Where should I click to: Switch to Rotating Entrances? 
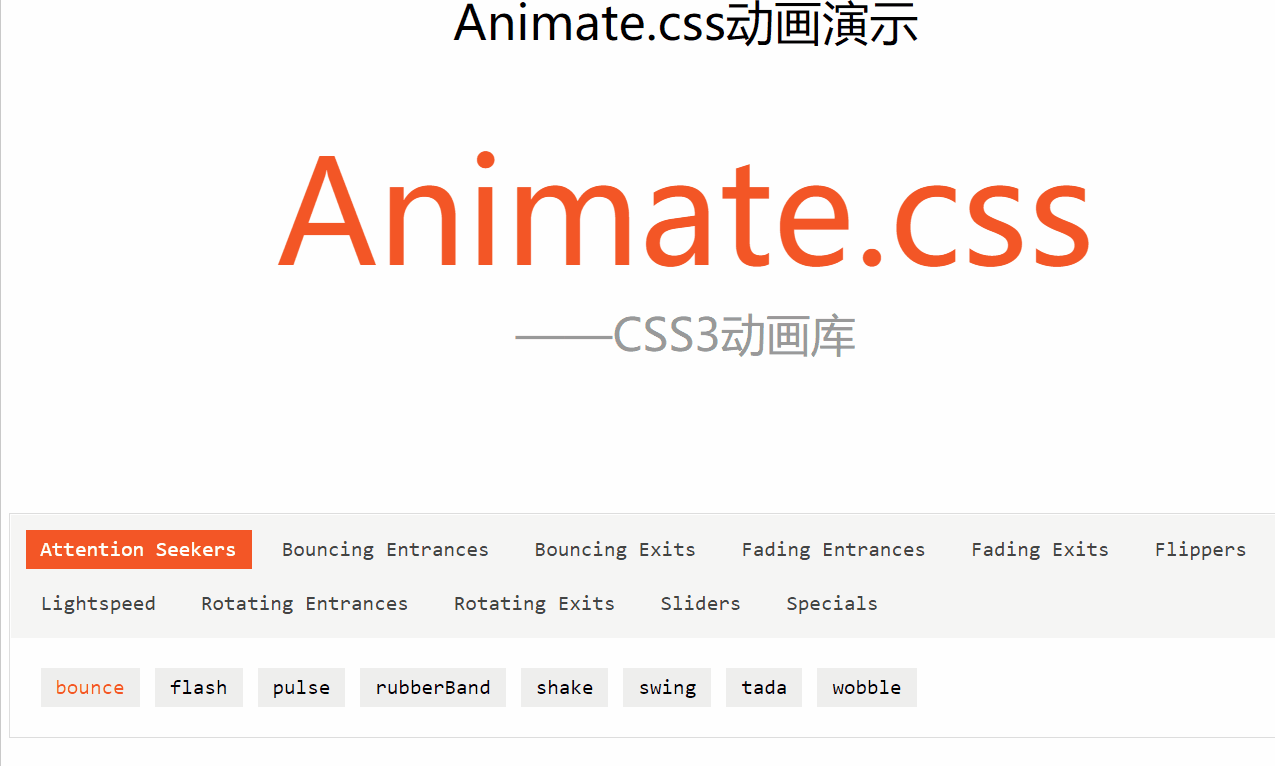[304, 603]
